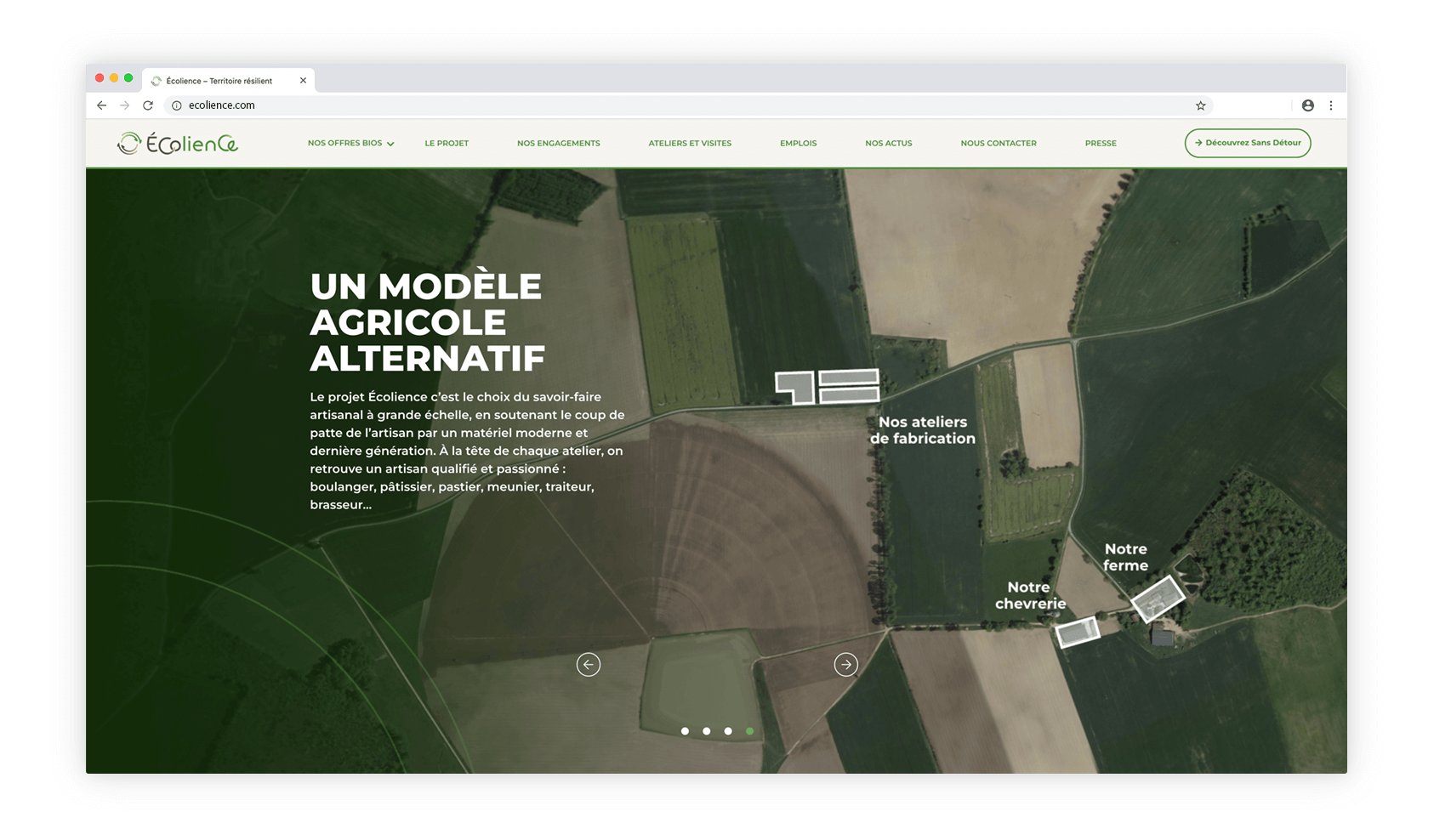Close the Écolience browser tab
This screenshot has height=840, width=1434.
(303, 81)
